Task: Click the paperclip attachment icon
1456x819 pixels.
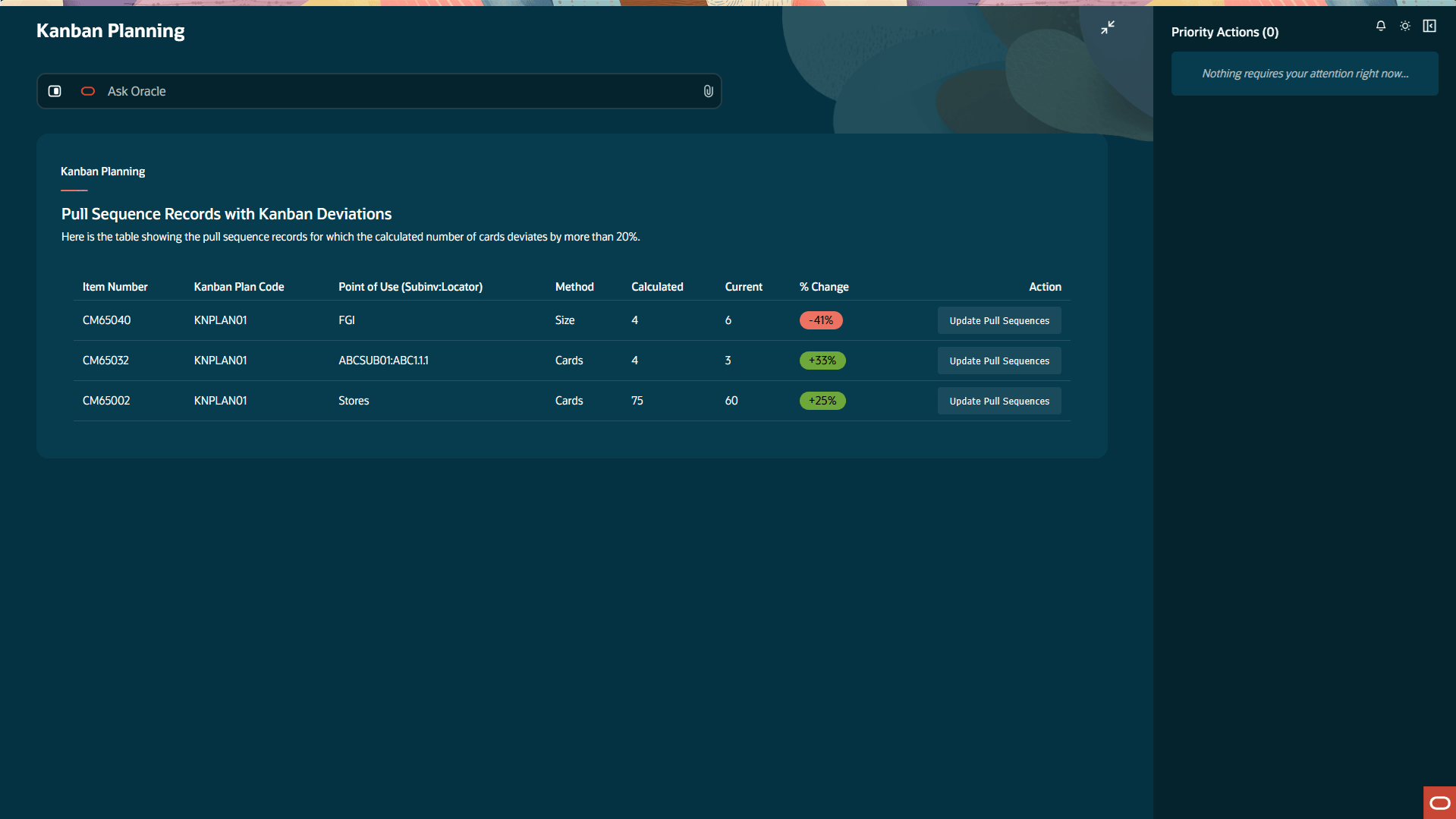Action: (x=708, y=91)
